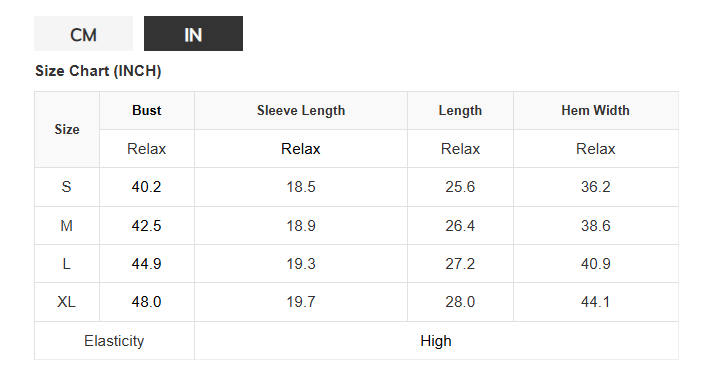This screenshot has width=703, height=374.
Task: Select the M size row label
Action: pos(67,226)
